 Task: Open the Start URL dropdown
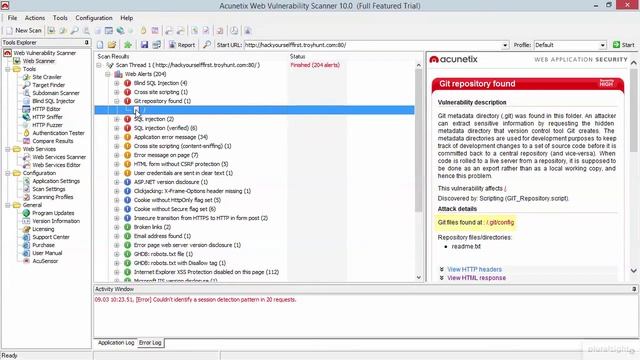505,45
